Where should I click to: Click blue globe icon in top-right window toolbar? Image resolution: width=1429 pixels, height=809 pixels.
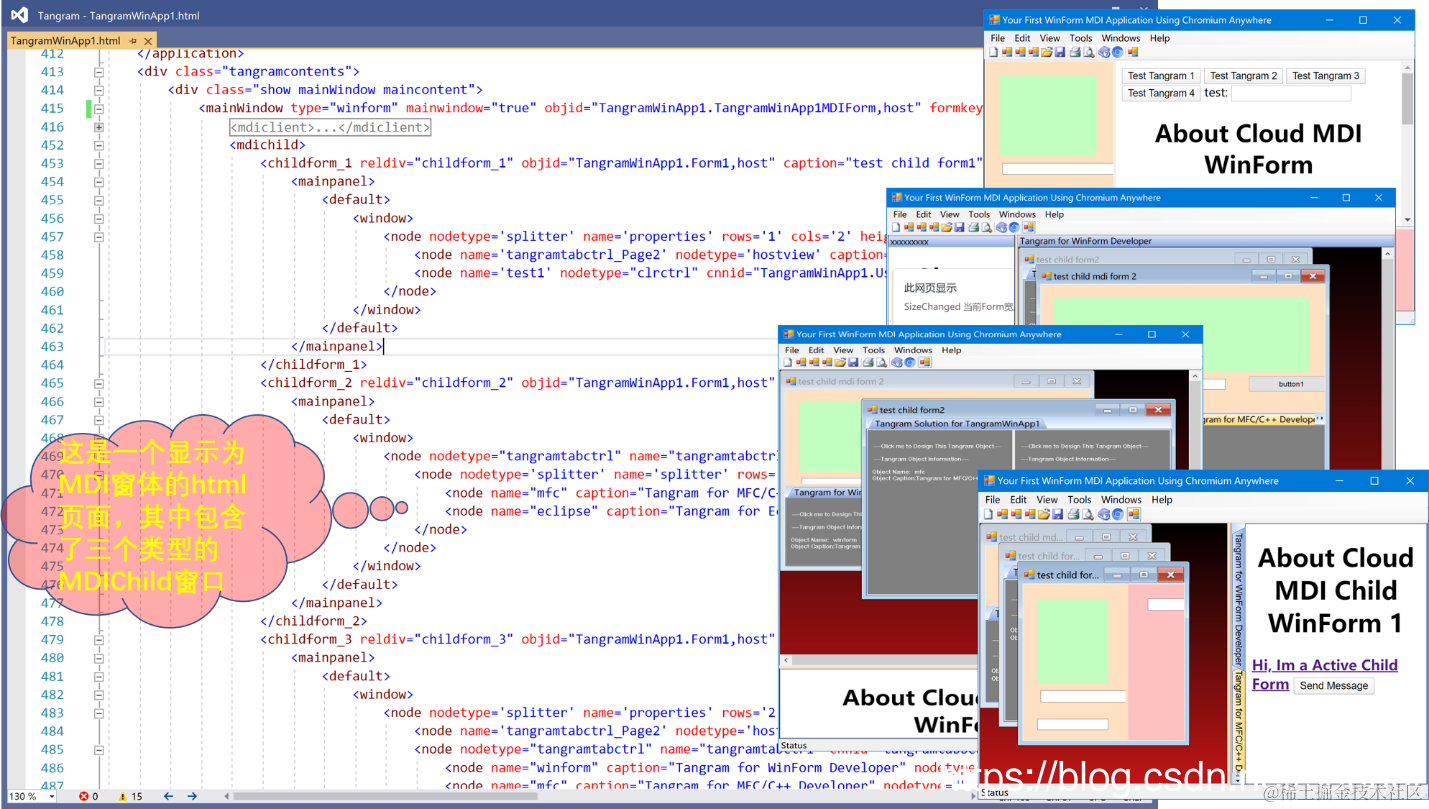(1117, 52)
